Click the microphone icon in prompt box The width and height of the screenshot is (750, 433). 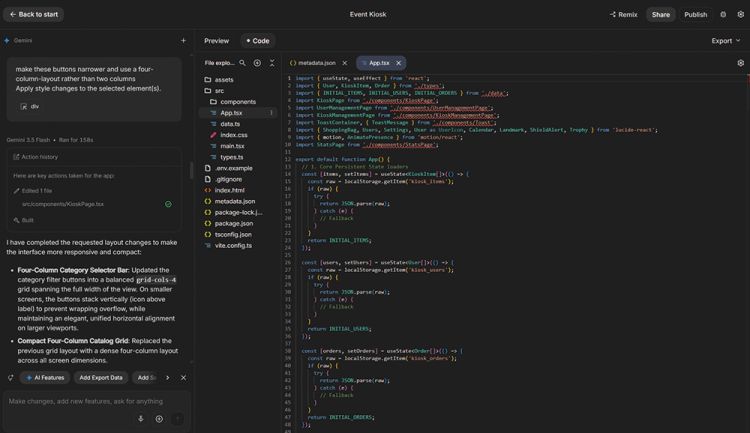tap(141, 419)
